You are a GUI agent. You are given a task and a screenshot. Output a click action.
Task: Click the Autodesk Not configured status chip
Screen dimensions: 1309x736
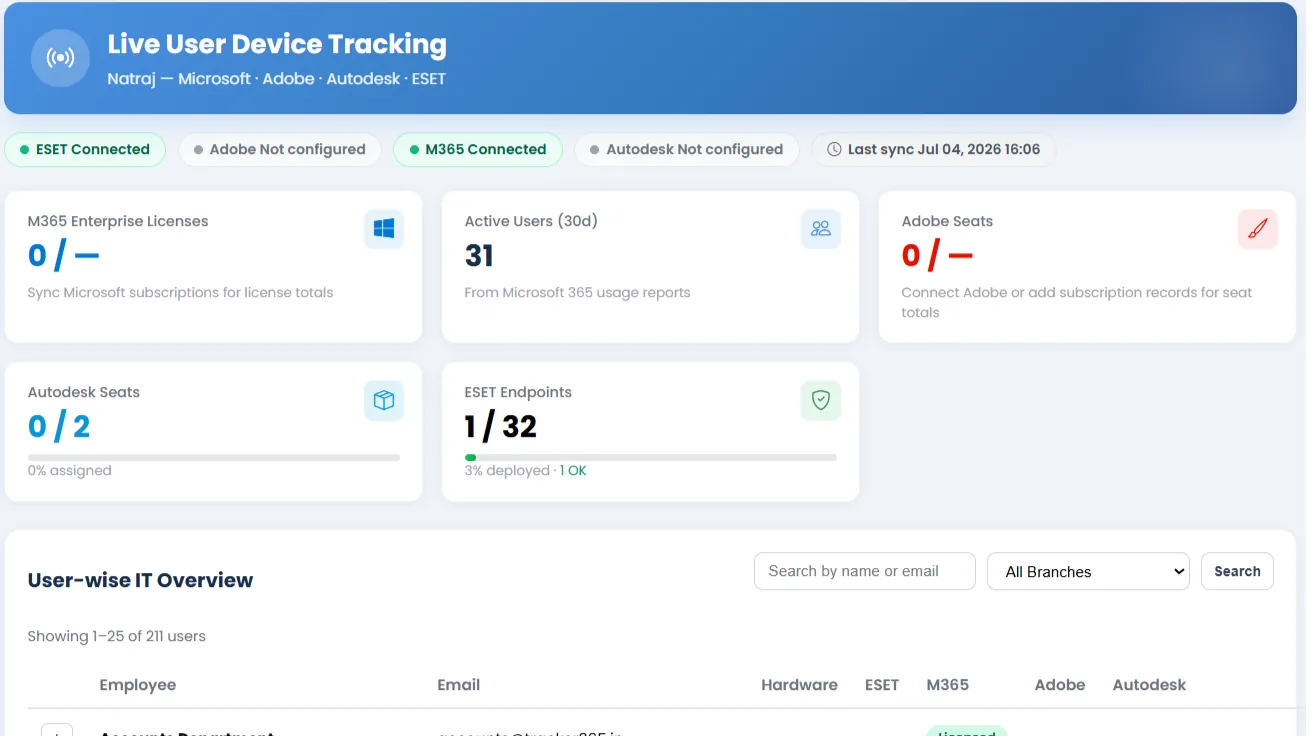click(x=687, y=150)
